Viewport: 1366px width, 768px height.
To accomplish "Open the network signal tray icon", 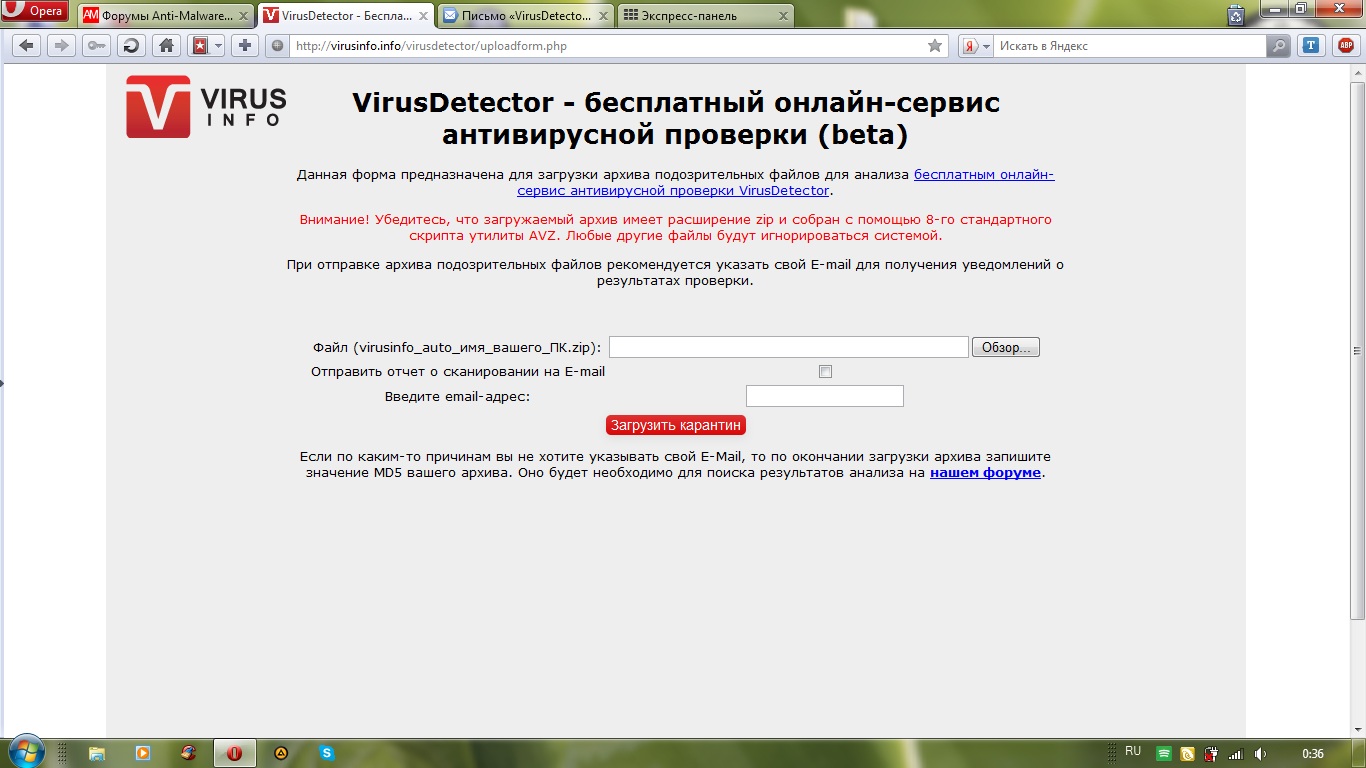I will pos(1235,754).
